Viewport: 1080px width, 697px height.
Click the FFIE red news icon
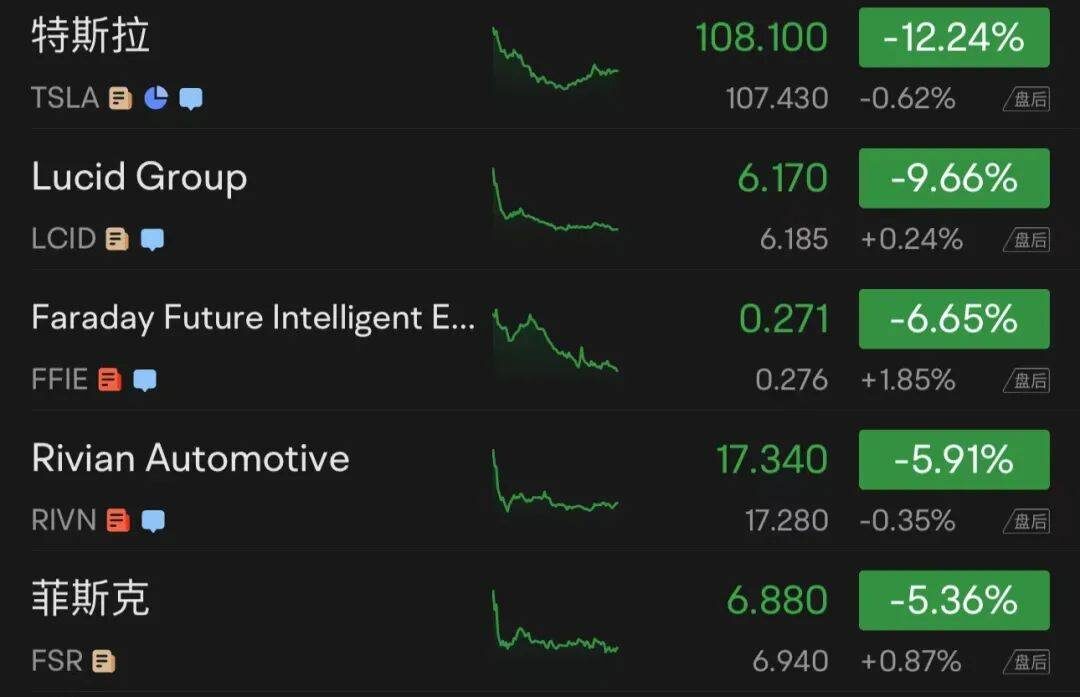click(x=110, y=379)
